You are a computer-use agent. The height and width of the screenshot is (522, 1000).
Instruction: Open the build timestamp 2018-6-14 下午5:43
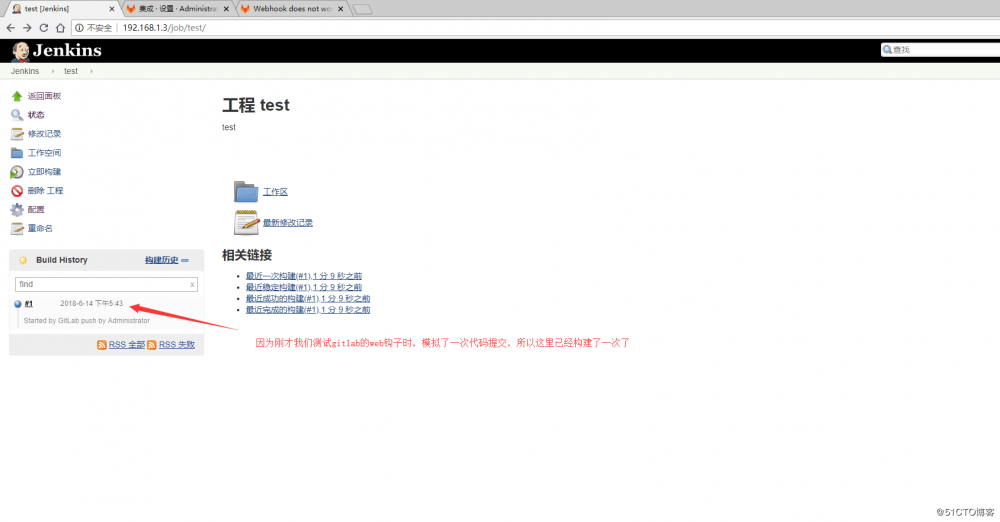91,304
